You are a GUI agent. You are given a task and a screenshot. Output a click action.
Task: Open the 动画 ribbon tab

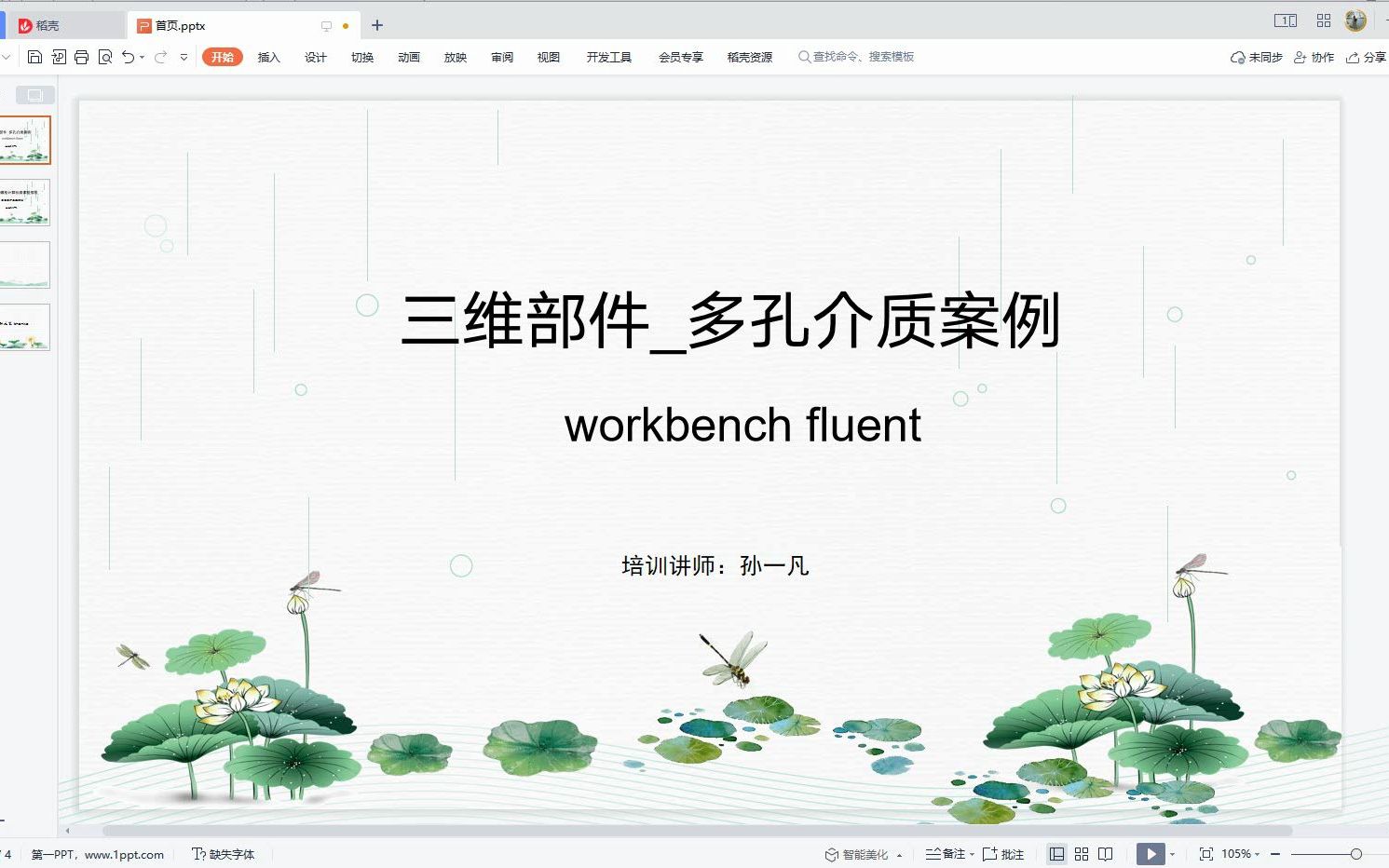click(x=408, y=57)
